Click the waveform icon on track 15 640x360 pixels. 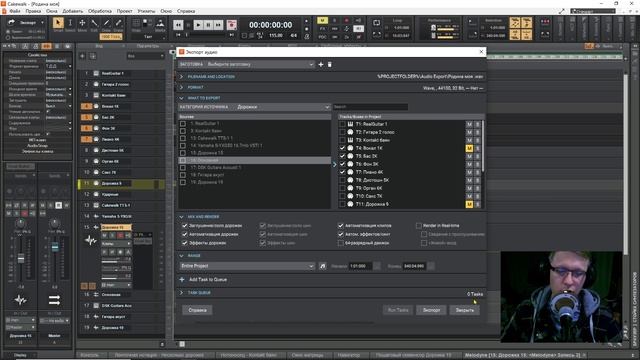coord(91,240)
